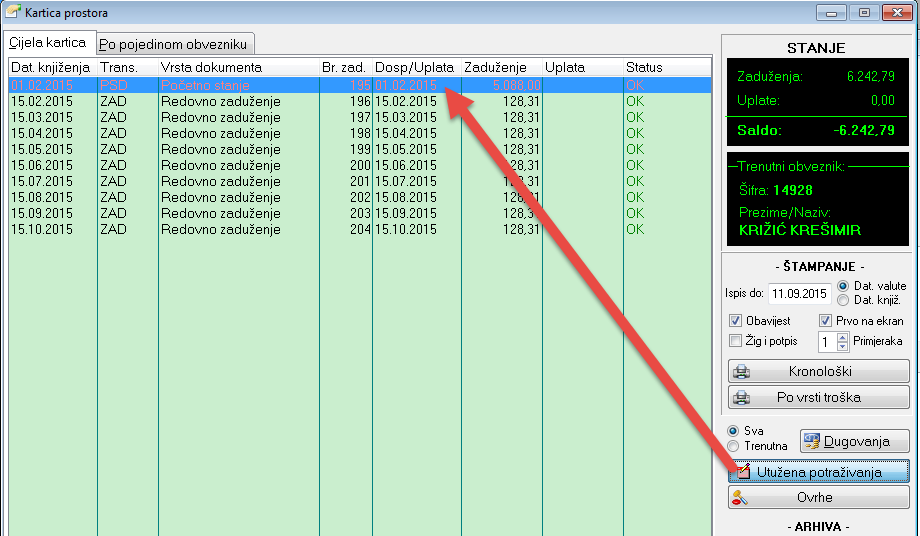Click the Trans. column header
Viewport: 920px width, 536px height.
[x=128, y=67]
